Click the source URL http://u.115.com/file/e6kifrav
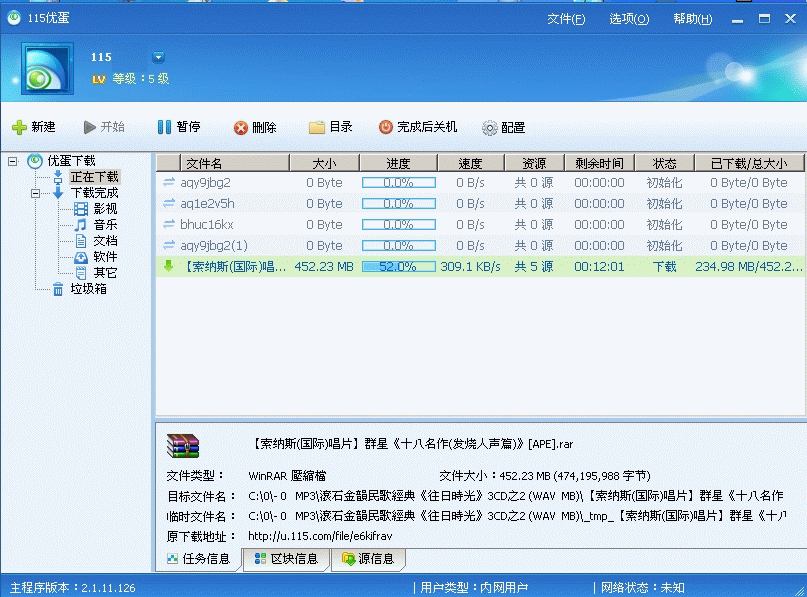Image resolution: width=807 pixels, height=597 pixels. click(320, 536)
